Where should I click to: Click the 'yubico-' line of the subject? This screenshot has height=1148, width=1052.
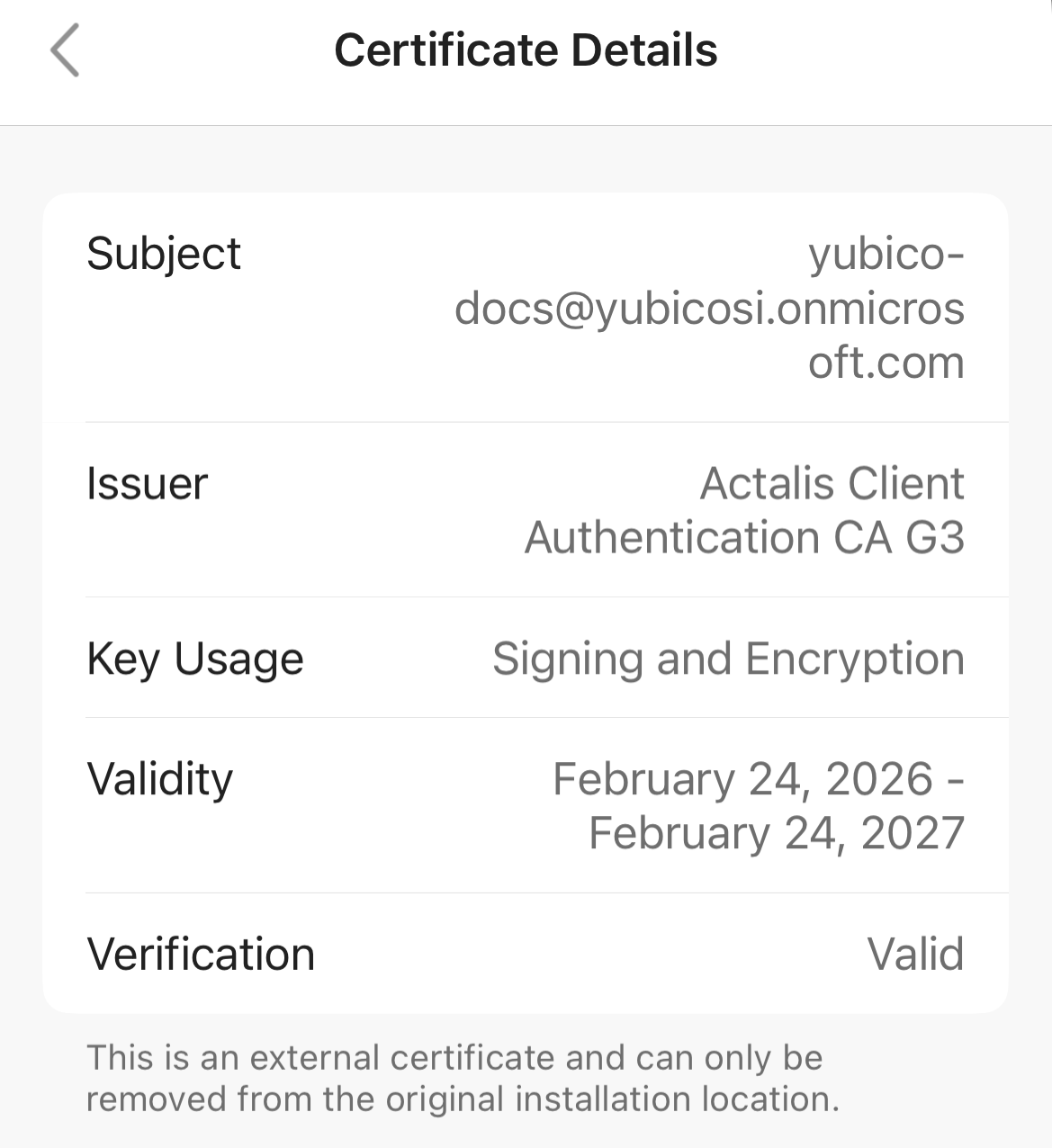pyautogui.click(x=886, y=254)
